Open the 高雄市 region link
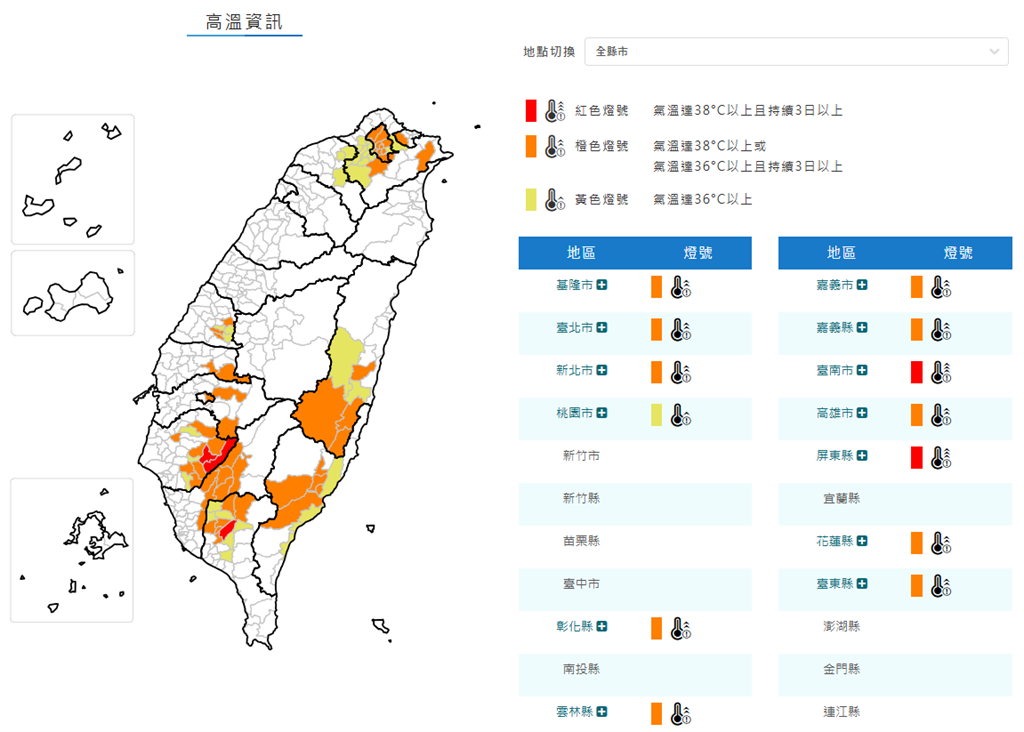1024x732 pixels. tap(835, 413)
